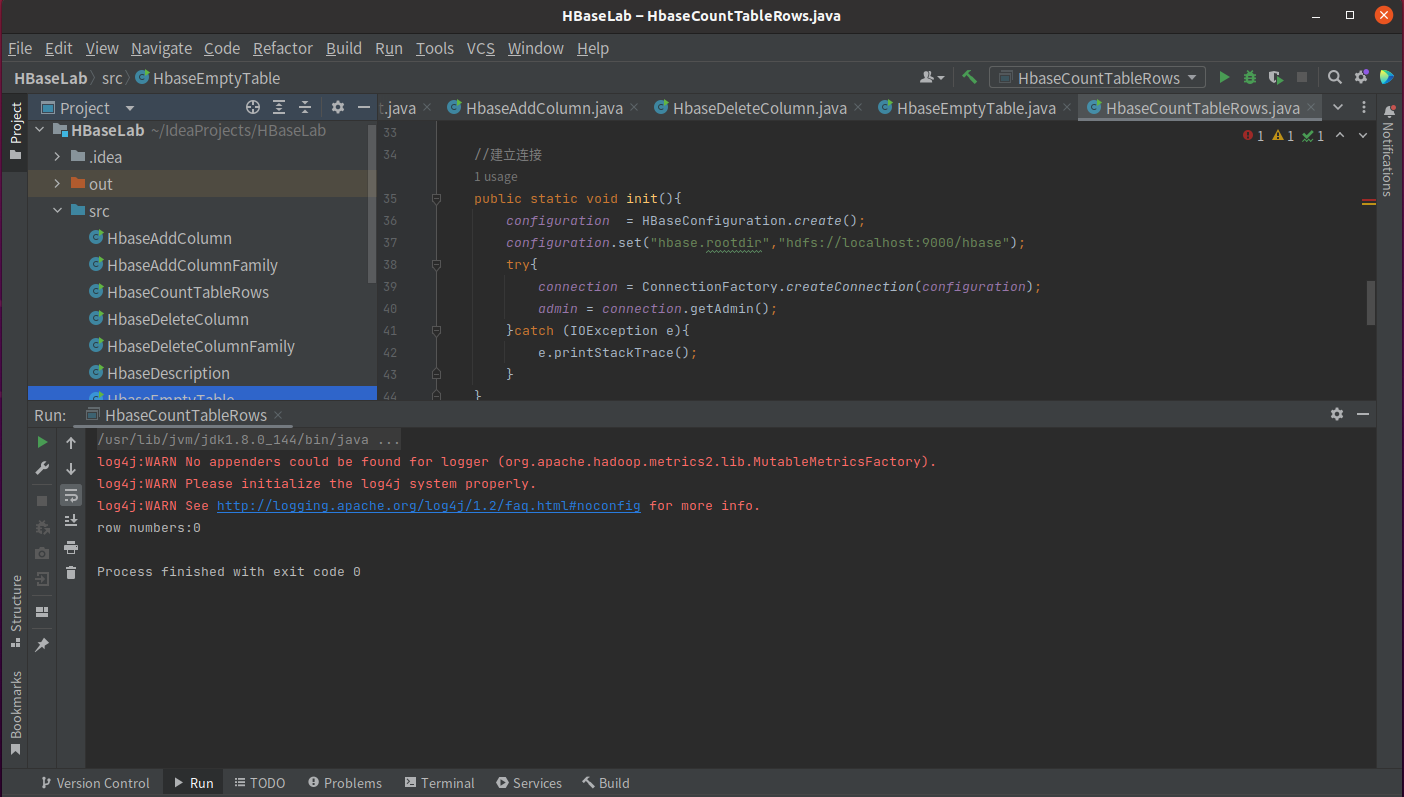Open the user account avatar menu
Viewport: 1404px width, 797px height.
[932, 77]
